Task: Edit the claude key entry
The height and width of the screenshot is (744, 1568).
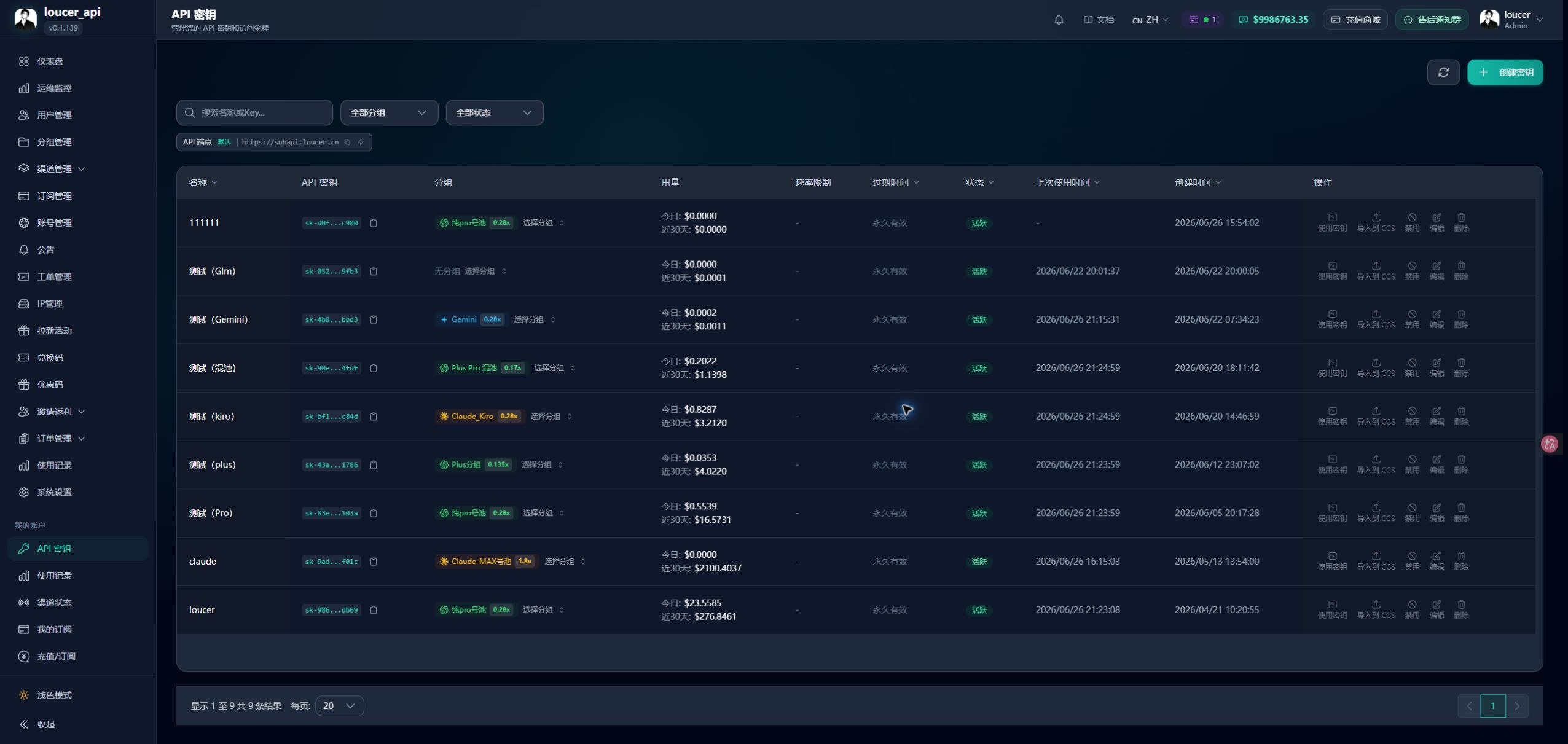Action: point(1437,561)
